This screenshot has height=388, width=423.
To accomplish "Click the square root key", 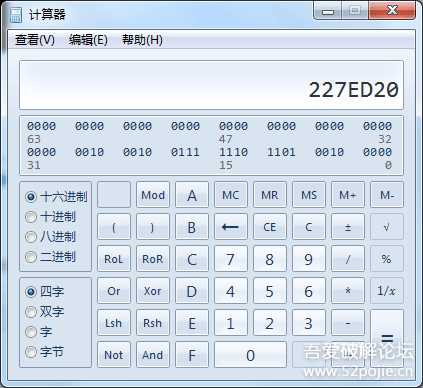I will [x=387, y=227].
